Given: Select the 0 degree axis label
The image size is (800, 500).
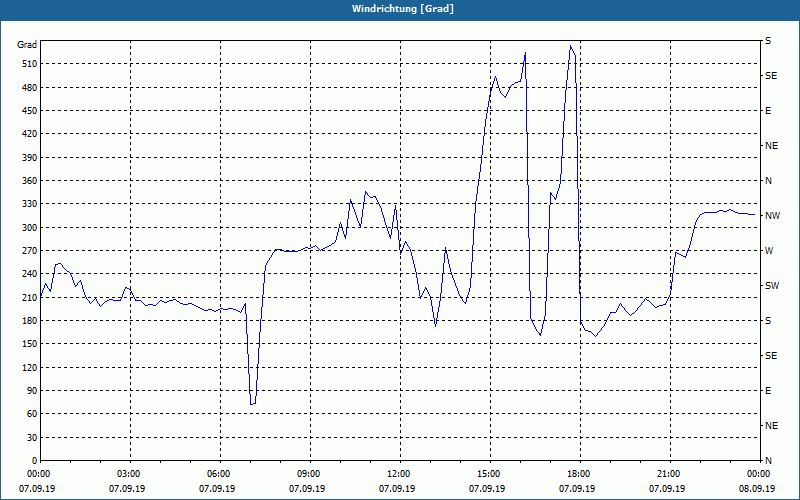Looking at the screenshot, I should click(x=34, y=461).
